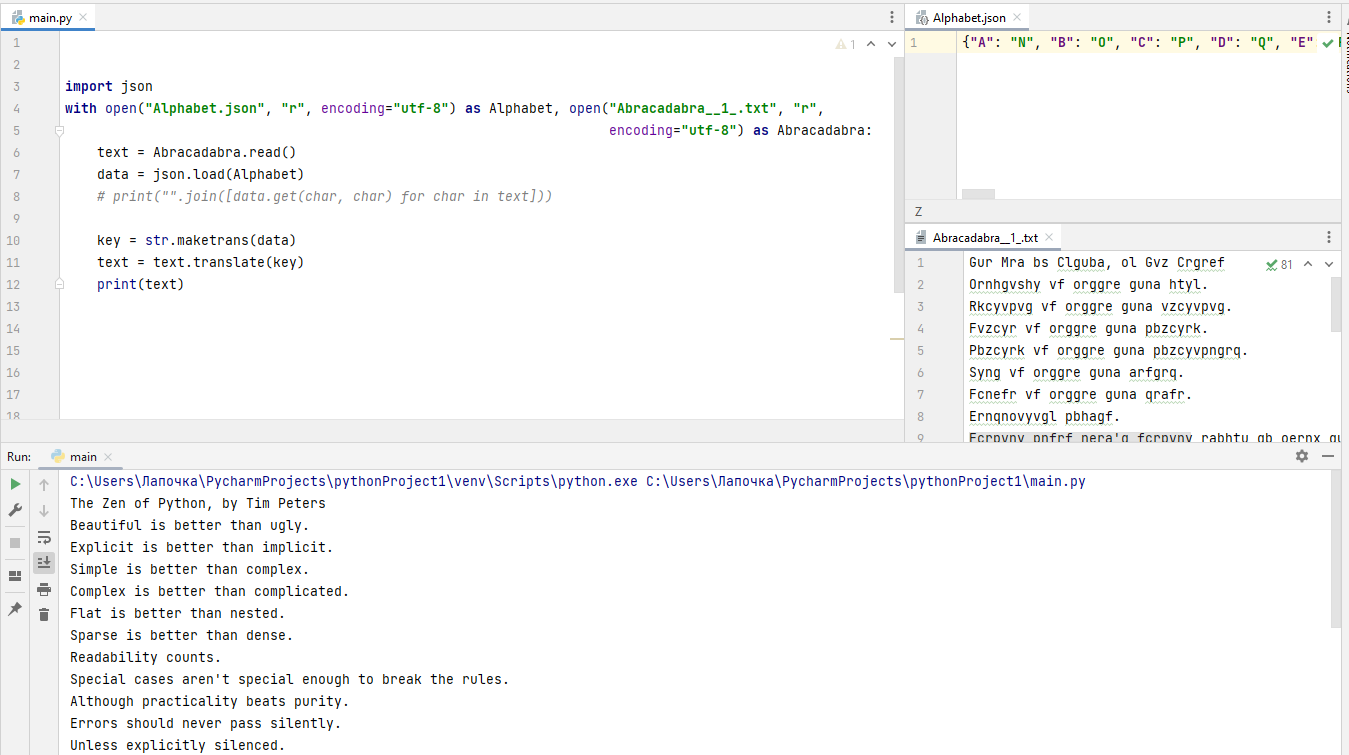The height and width of the screenshot is (755, 1349).
Task: Click 'Syng vf orggre guna arfgrq.' line
Action: (1077, 373)
